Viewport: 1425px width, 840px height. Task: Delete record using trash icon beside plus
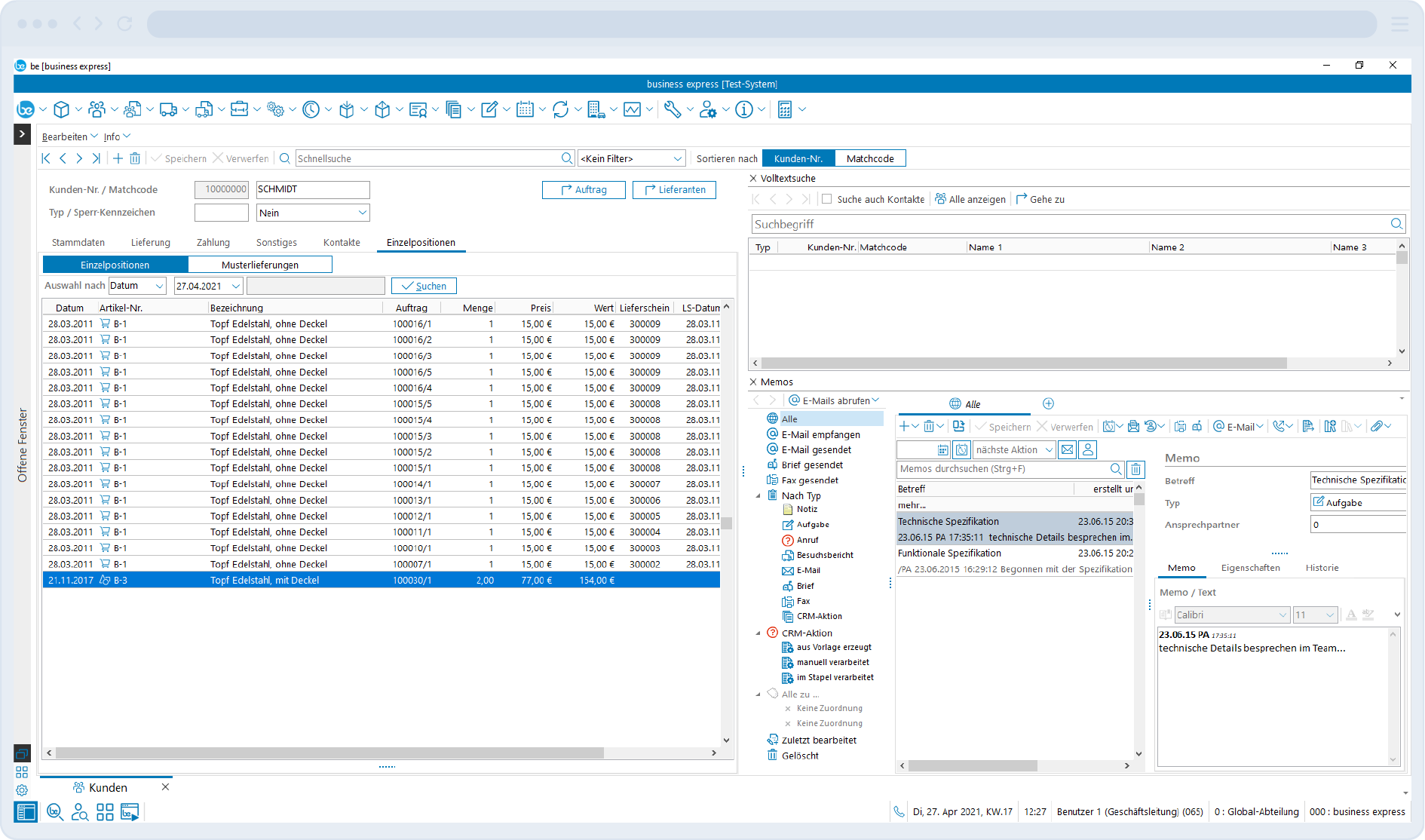[135, 158]
